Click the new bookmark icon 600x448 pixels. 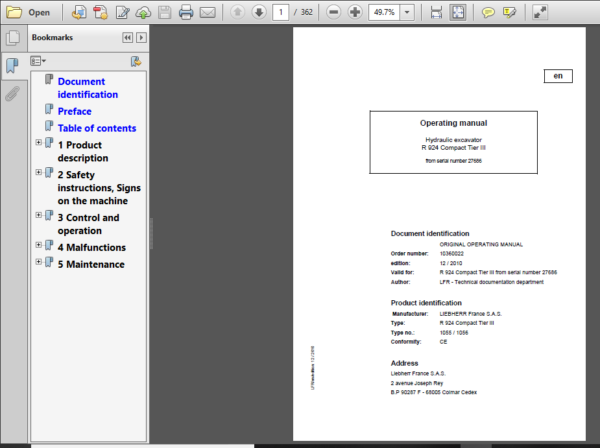coord(136,61)
